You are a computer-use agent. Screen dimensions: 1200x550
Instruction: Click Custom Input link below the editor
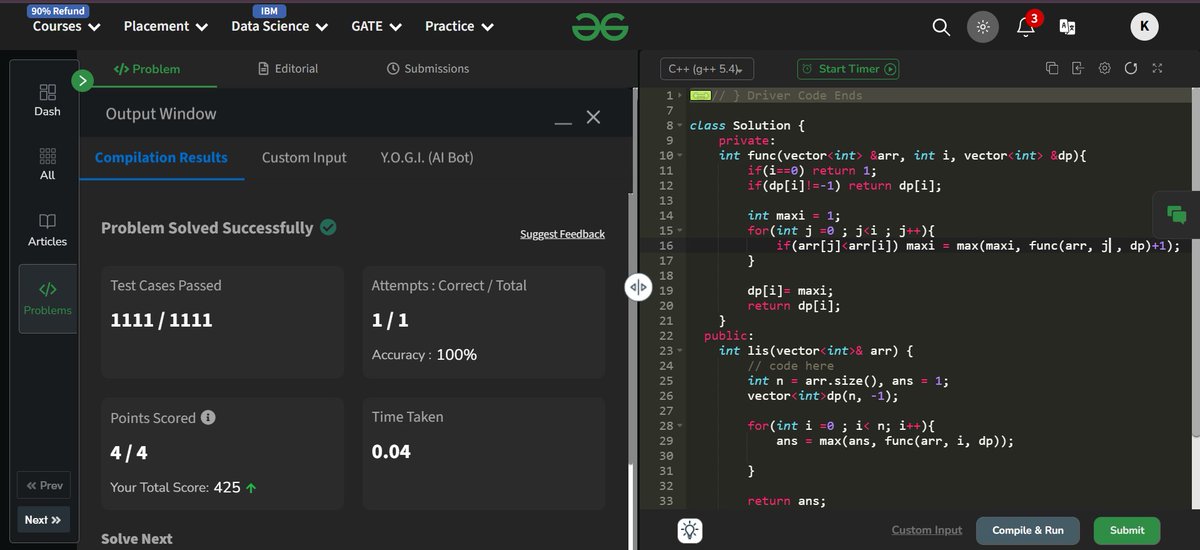[927, 530]
